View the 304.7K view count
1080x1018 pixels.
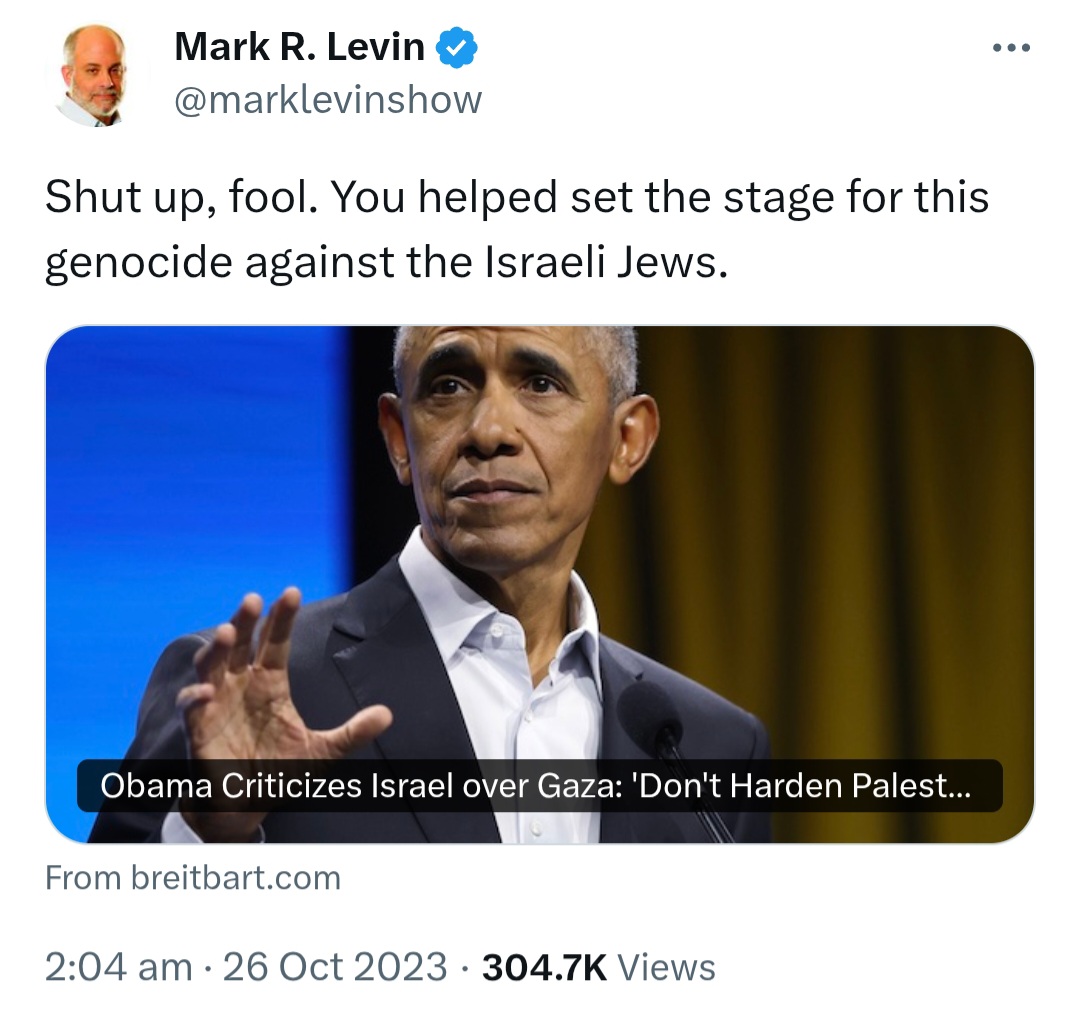544,966
